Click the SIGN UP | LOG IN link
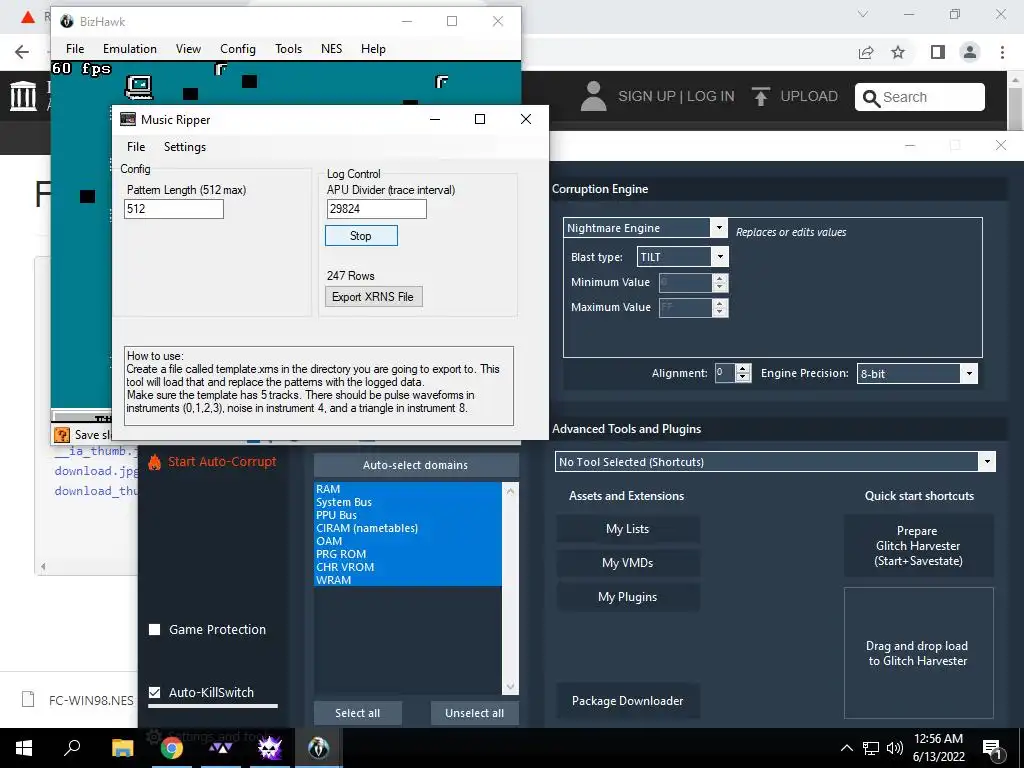Viewport: 1024px width, 768px height. pos(676,96)
